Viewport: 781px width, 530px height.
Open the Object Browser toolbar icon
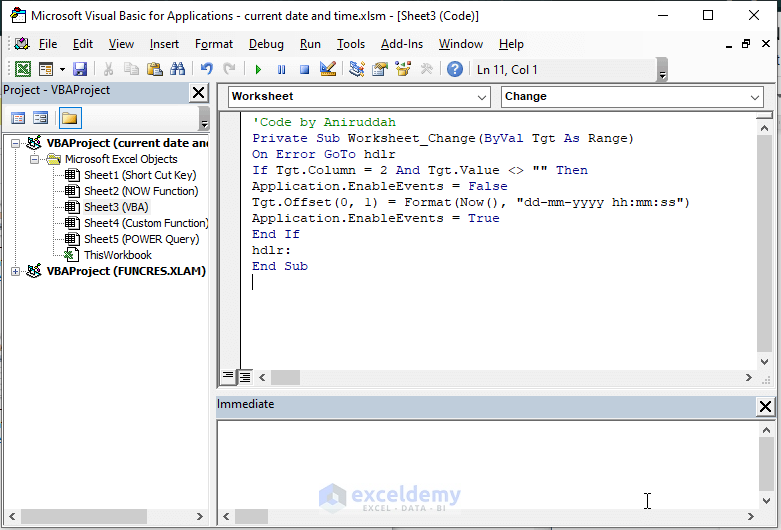(403, 69)
